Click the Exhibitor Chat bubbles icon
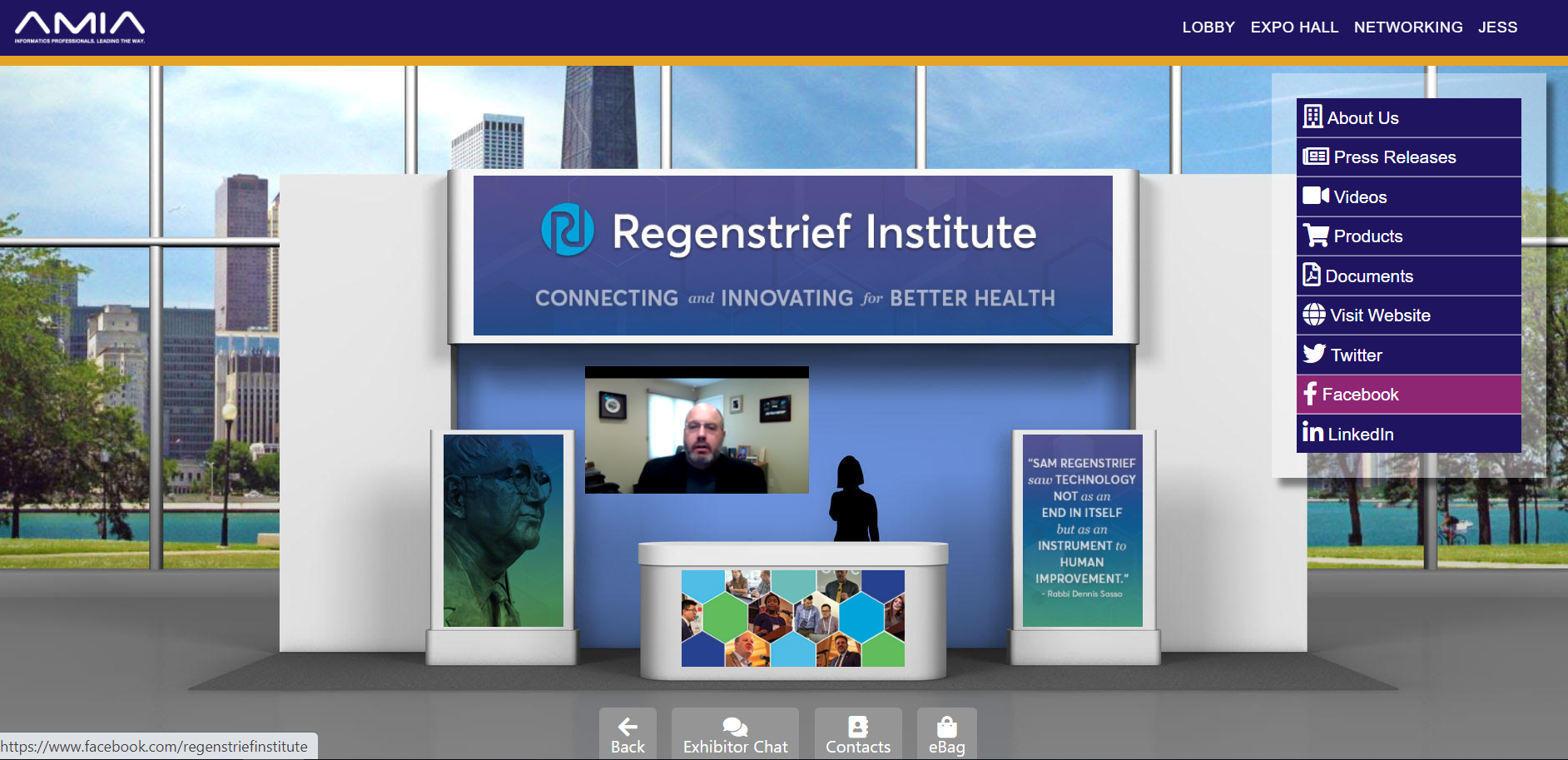Image resolution: width=1568 pixels, height=760 pixels. pos(735,727)
